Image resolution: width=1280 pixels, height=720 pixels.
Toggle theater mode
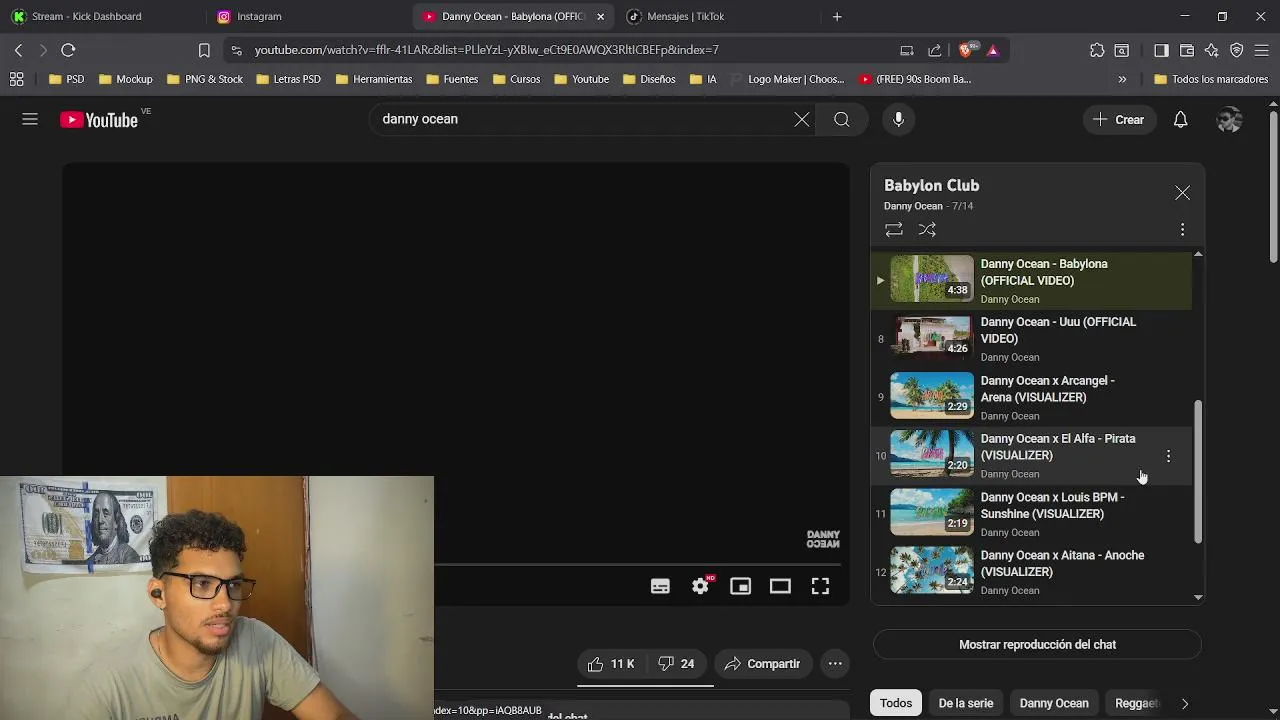[780, 586]
